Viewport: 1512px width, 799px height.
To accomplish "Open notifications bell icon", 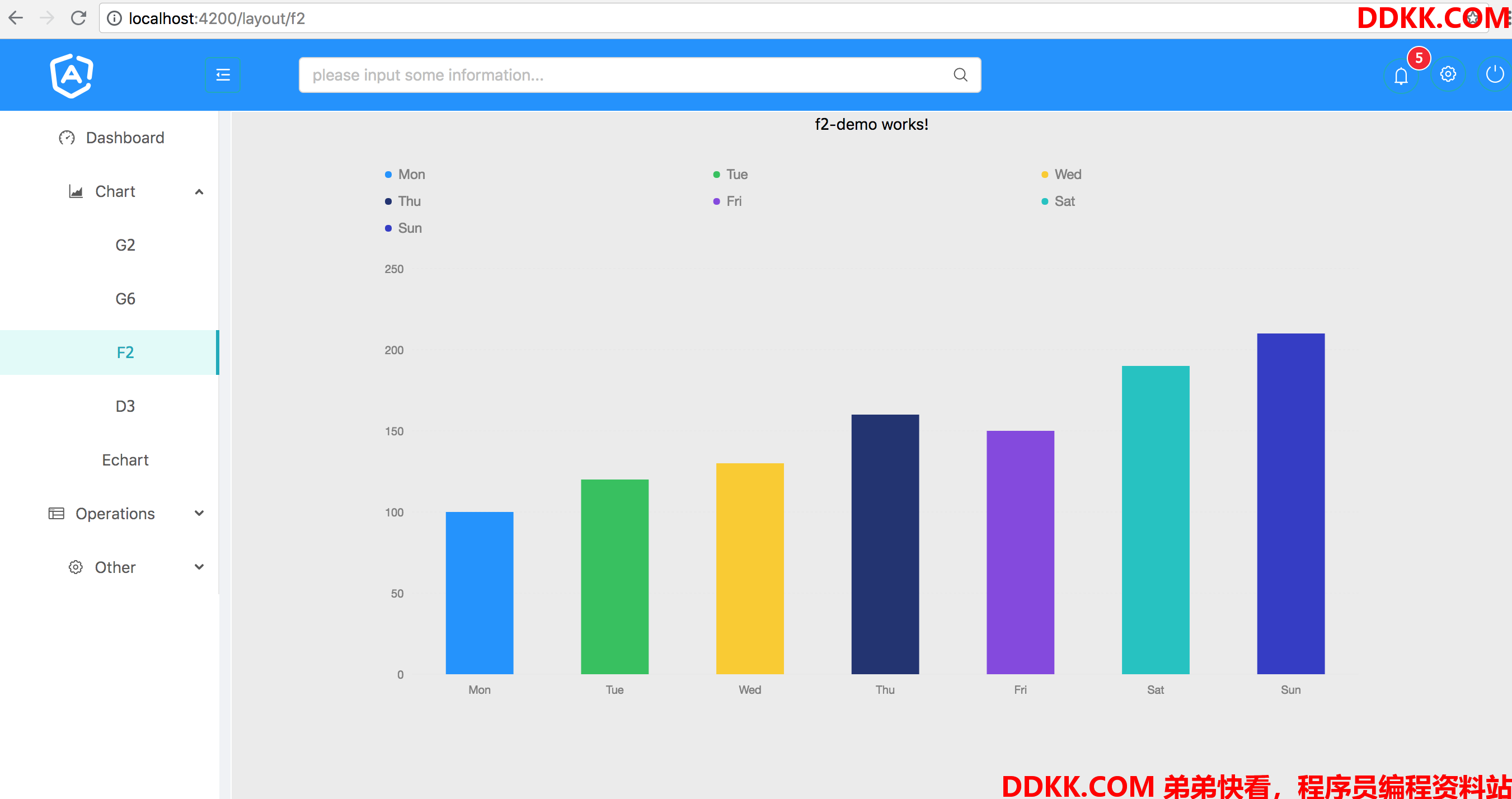I will click(1401, 76).
